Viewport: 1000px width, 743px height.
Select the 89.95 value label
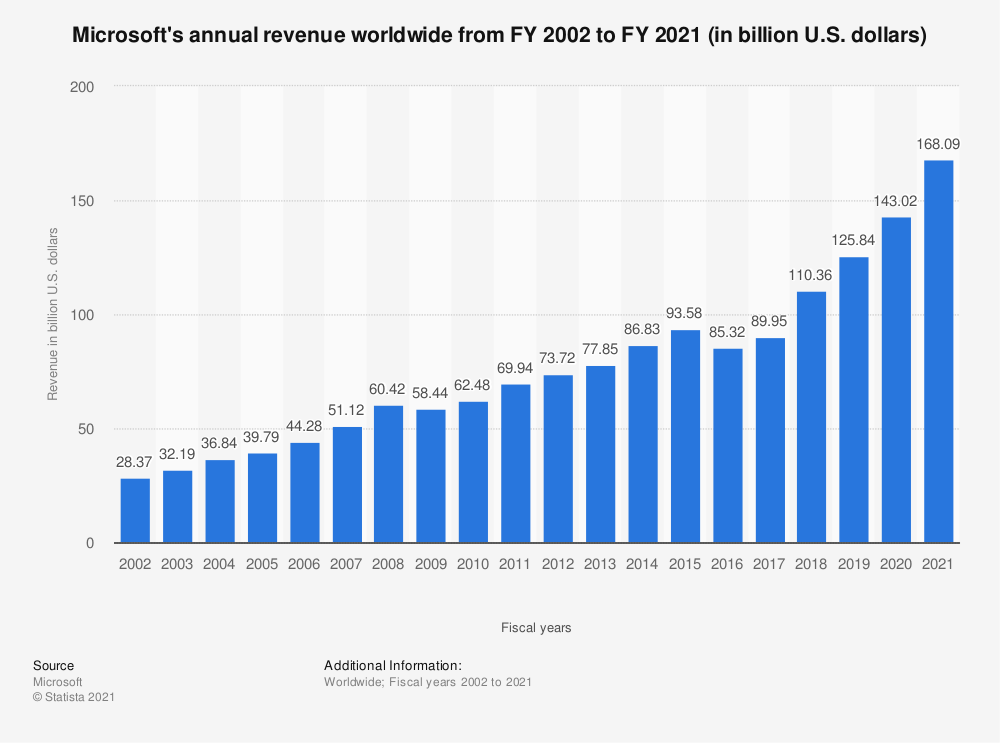coord(769,322)
